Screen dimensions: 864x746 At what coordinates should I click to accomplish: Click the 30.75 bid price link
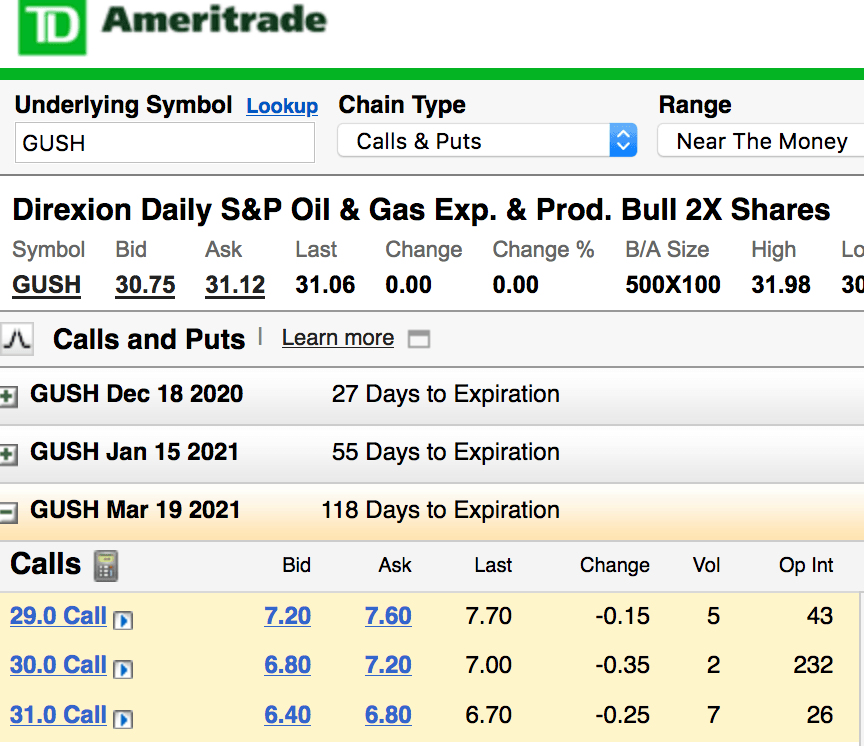145,285
